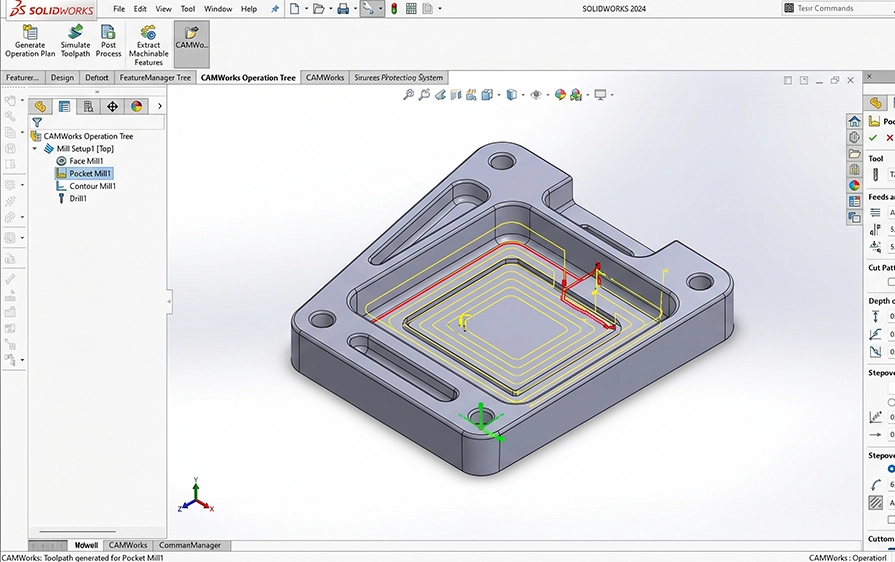The width and height of the screenshot is (895, 562).
Task: Open Print dropdown arrow
Action: [x=355, y=9]
